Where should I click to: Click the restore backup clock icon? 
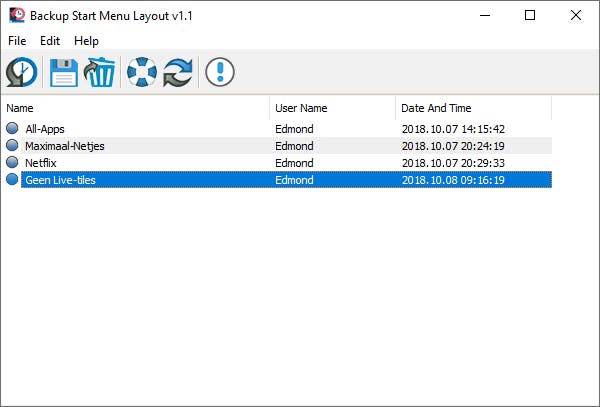(22, 72)
